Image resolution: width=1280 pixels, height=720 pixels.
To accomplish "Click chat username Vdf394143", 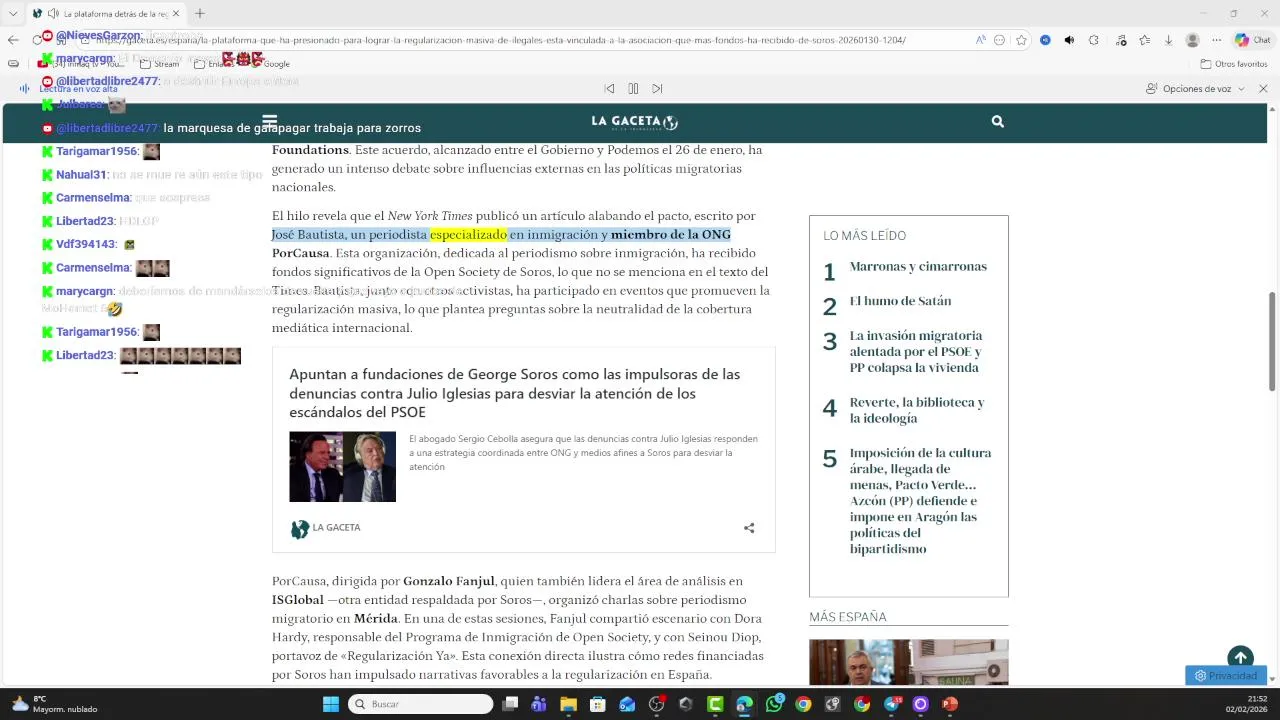I will (x=85, y=244).
